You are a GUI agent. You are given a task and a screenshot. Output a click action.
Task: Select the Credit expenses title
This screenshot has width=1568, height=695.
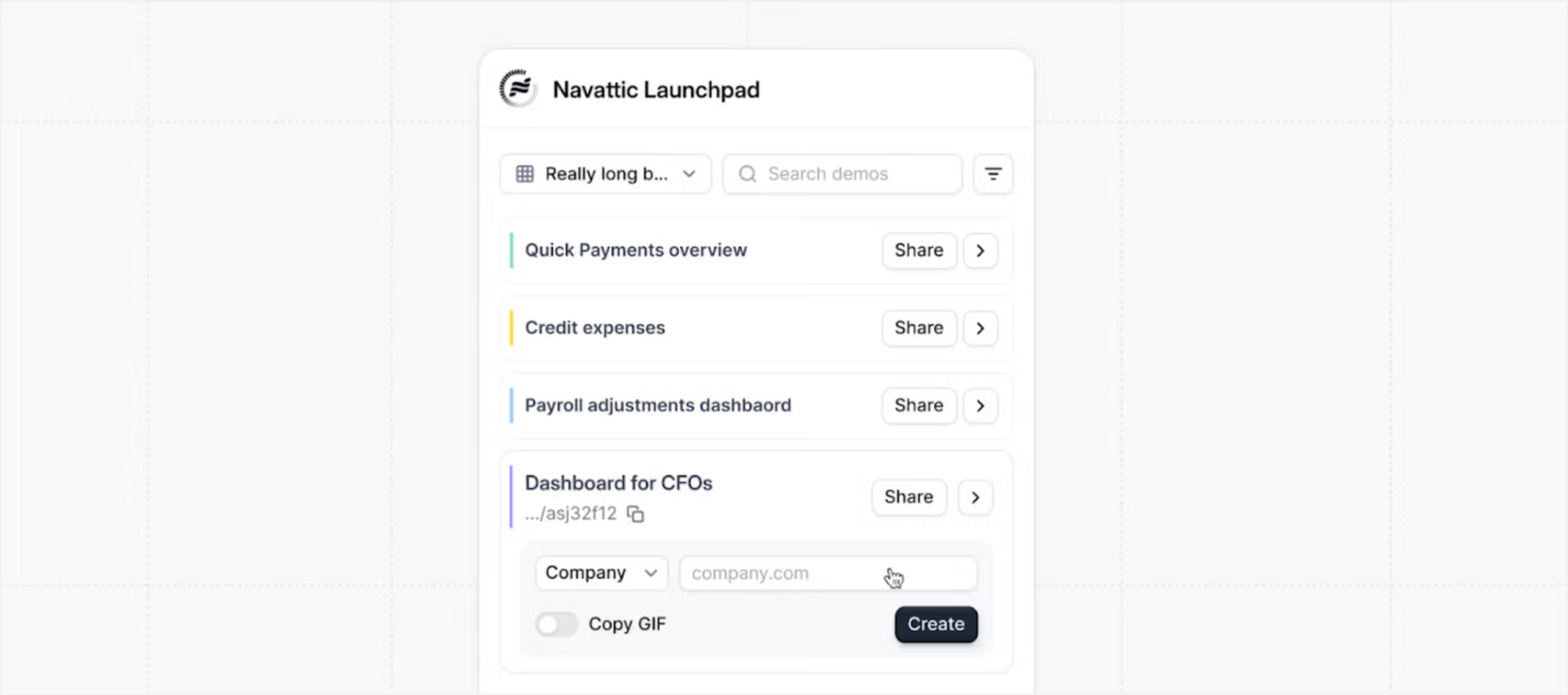click(x=595, y=328)
